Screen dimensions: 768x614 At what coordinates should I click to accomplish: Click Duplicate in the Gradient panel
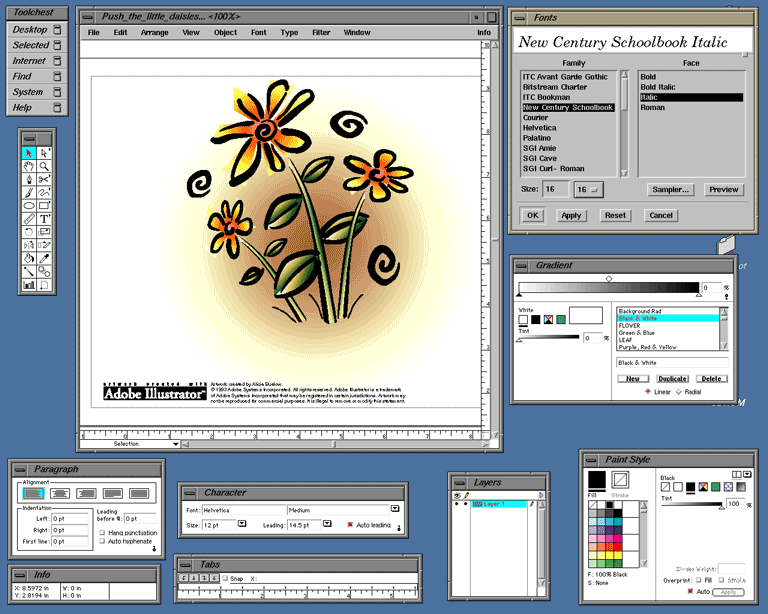tap(672, 379)
